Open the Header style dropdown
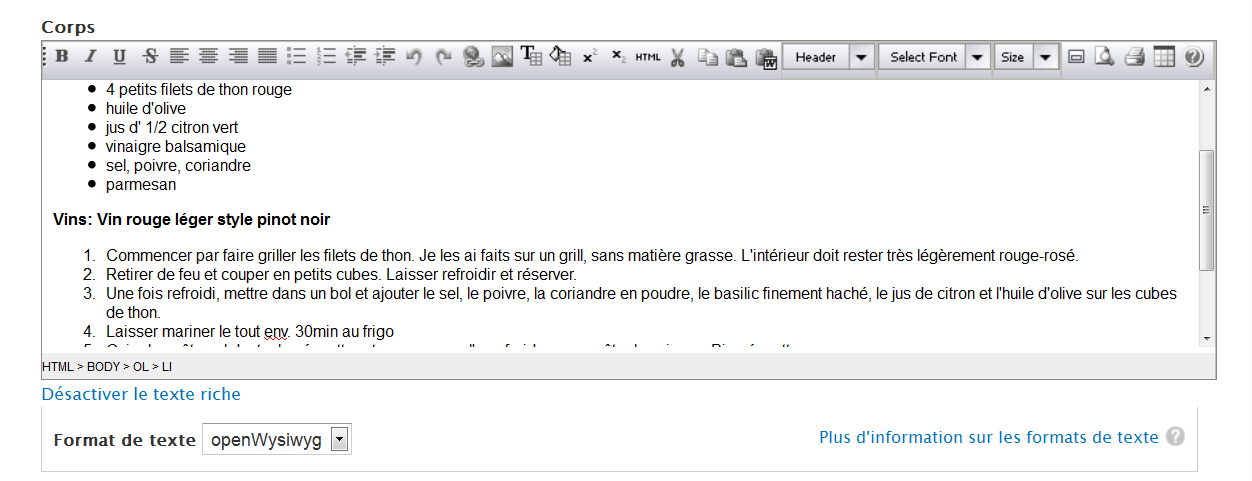The width and height of the screenshot is (1252, 481). click(x=861, y=57)
